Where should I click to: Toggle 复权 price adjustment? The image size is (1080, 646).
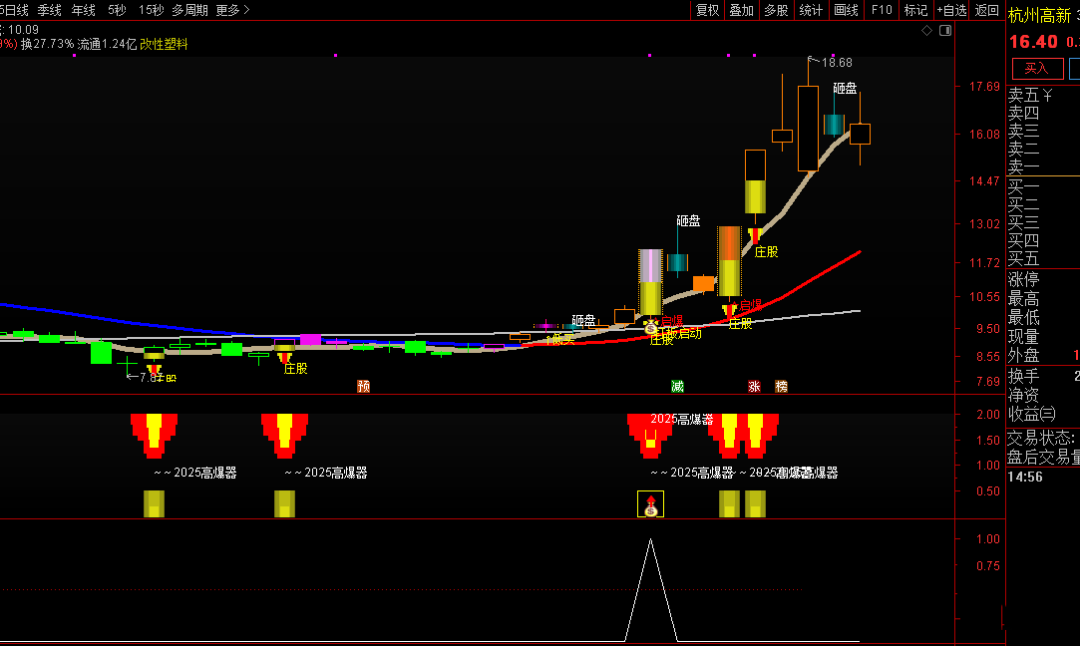click(707, 10)
